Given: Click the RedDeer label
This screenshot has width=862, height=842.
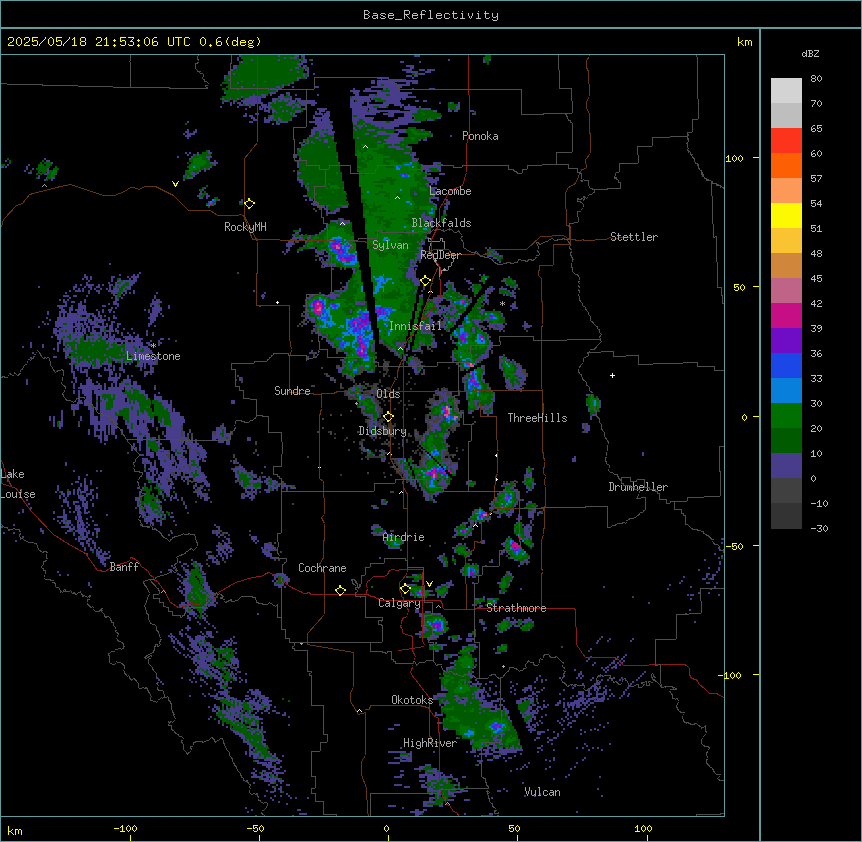Looking at the screenshot, I should (440, 255).
